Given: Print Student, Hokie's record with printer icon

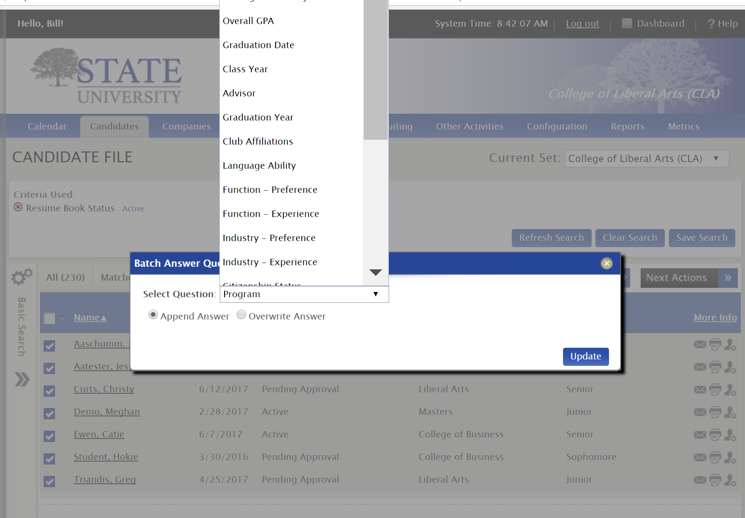Looking at the screenshot, I should [x=715, y=457].
